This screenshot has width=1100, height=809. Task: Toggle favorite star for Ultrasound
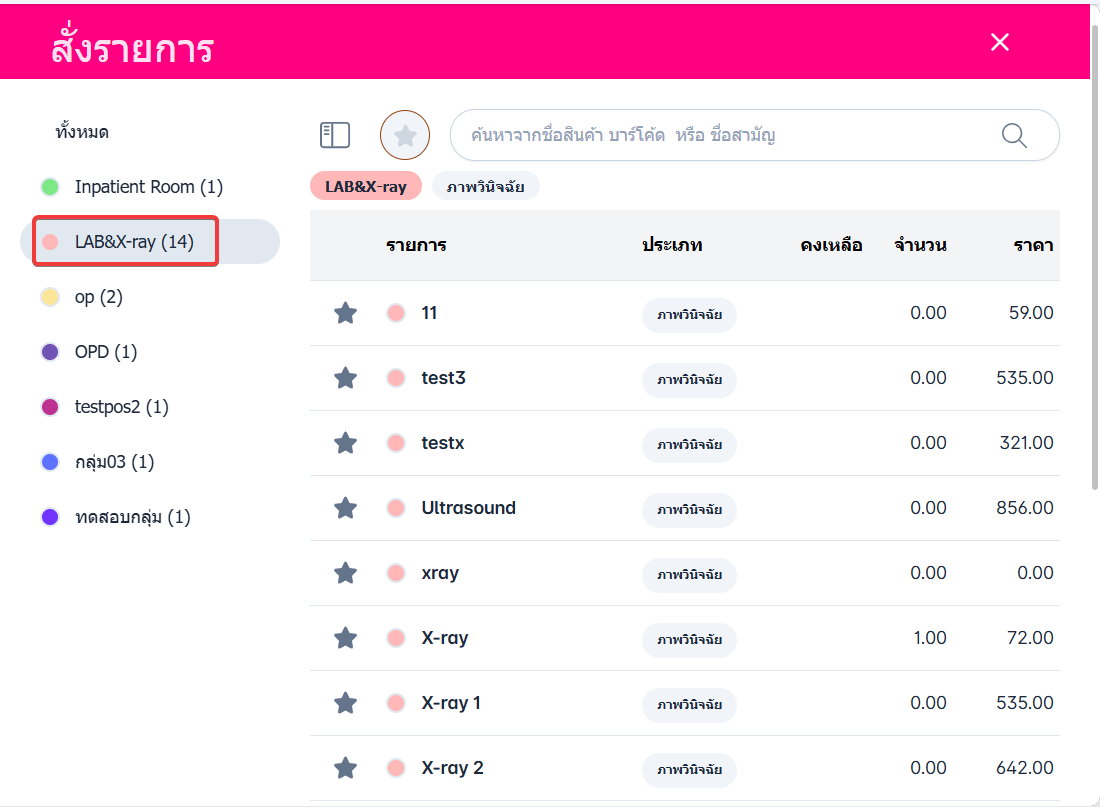pos(345,508)
